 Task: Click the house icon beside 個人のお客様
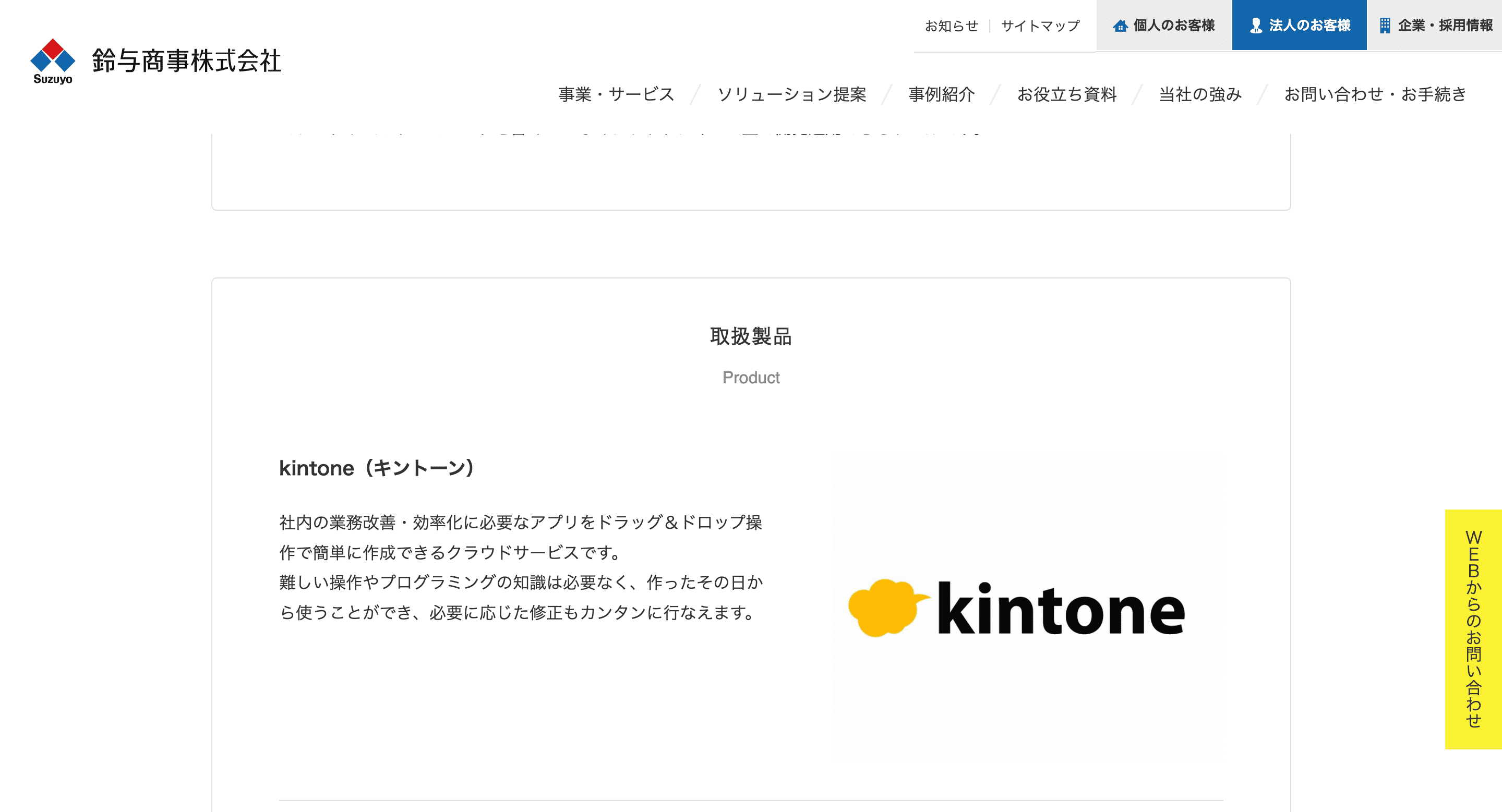pos(1120,26)
